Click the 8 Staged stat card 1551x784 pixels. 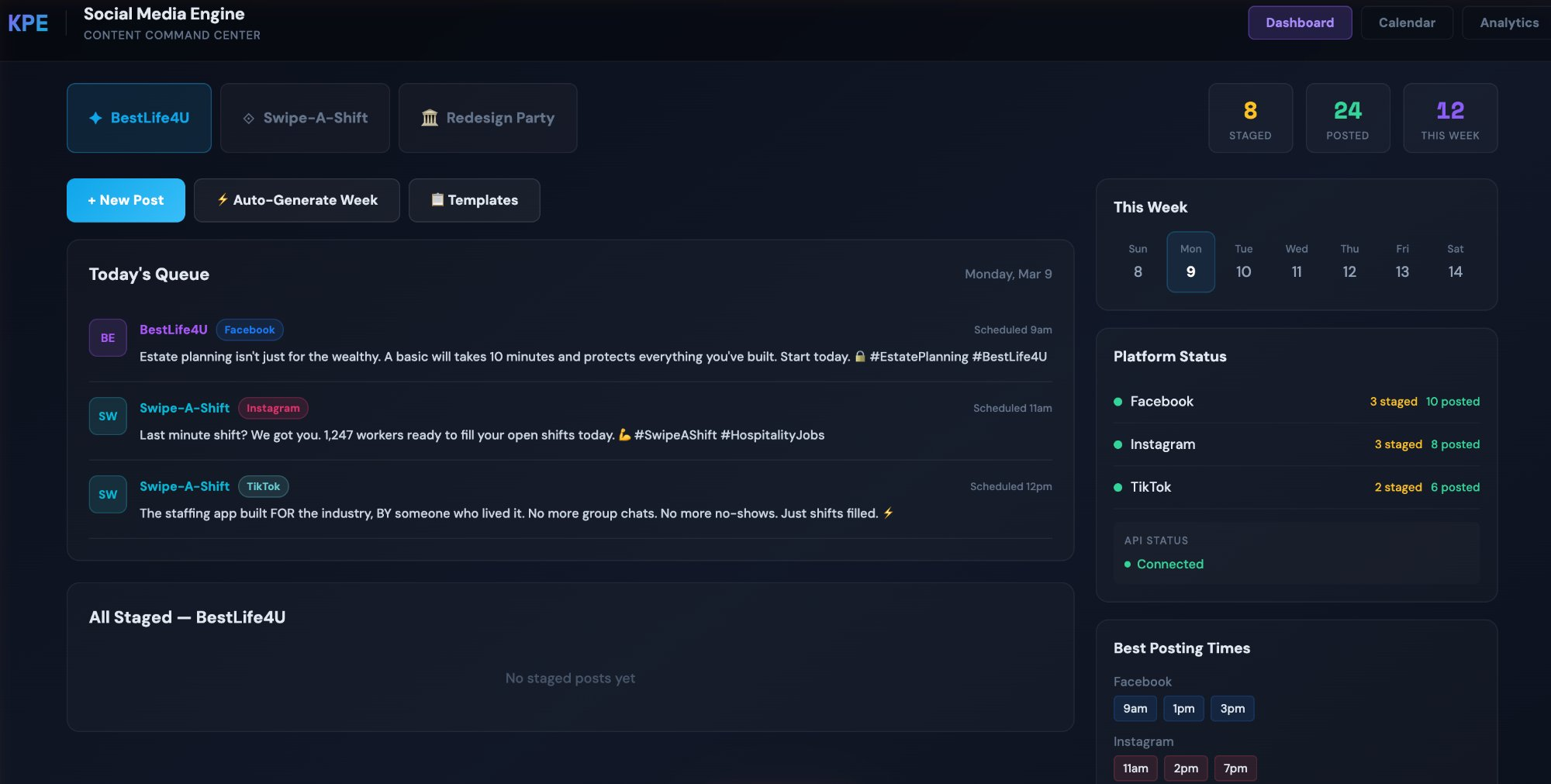1250,118
